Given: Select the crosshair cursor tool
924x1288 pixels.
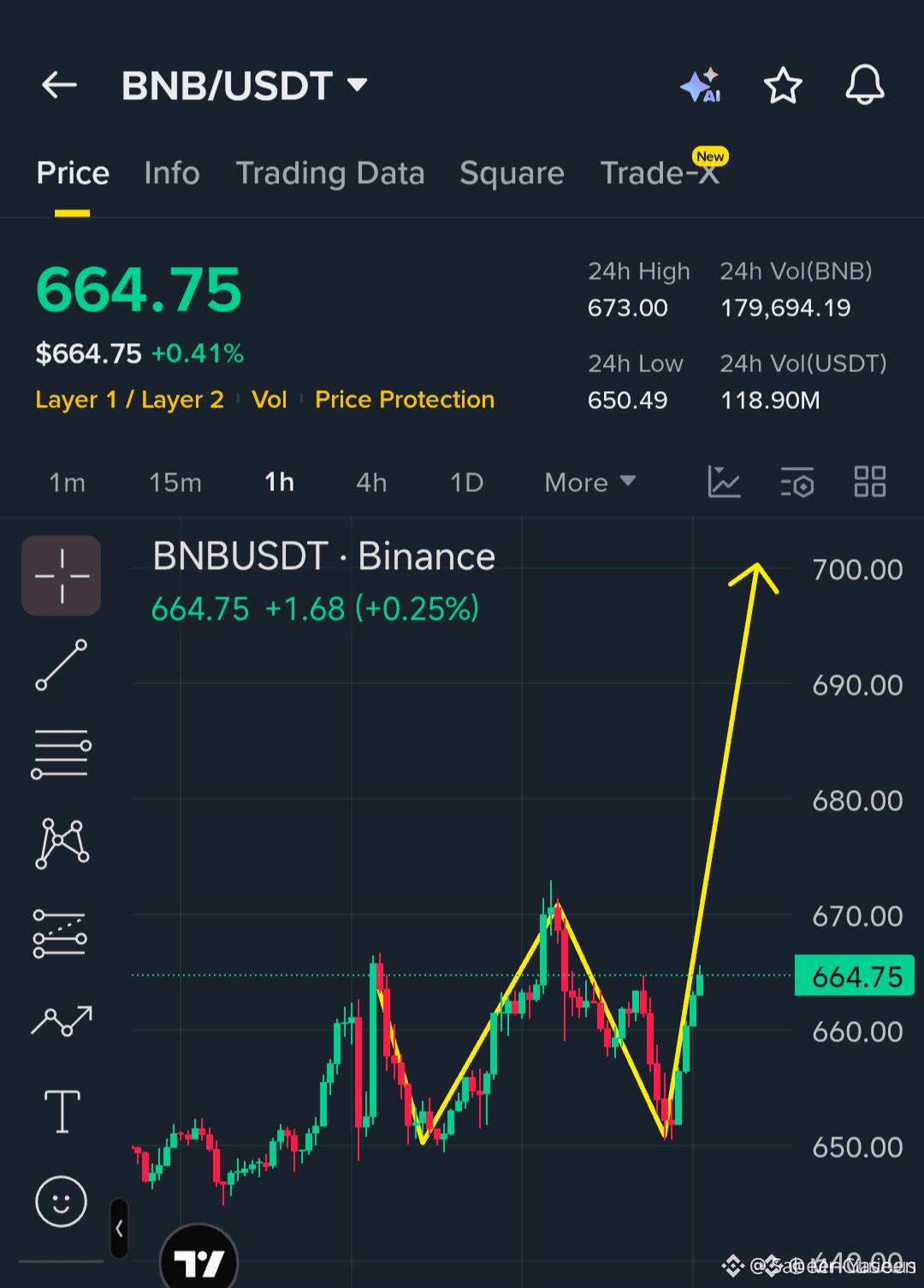Looking at the screenshot, I should [x=62, y=575].
